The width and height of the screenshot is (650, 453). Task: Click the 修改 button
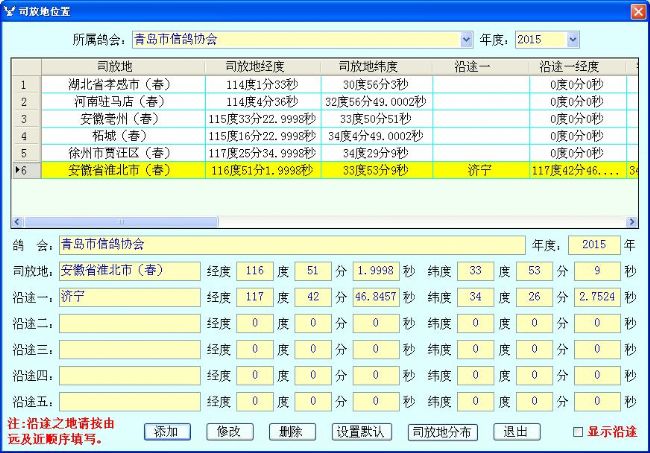(229, 432)
